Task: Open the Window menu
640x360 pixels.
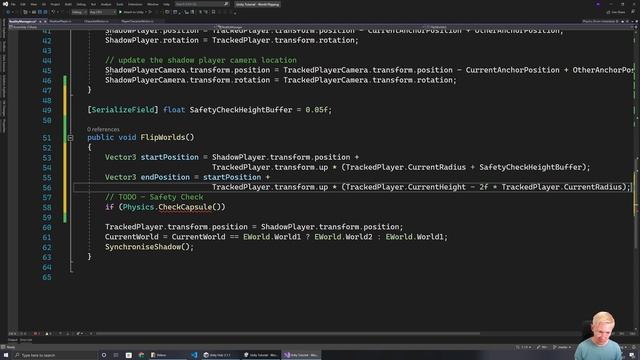Action: [153, 4]
